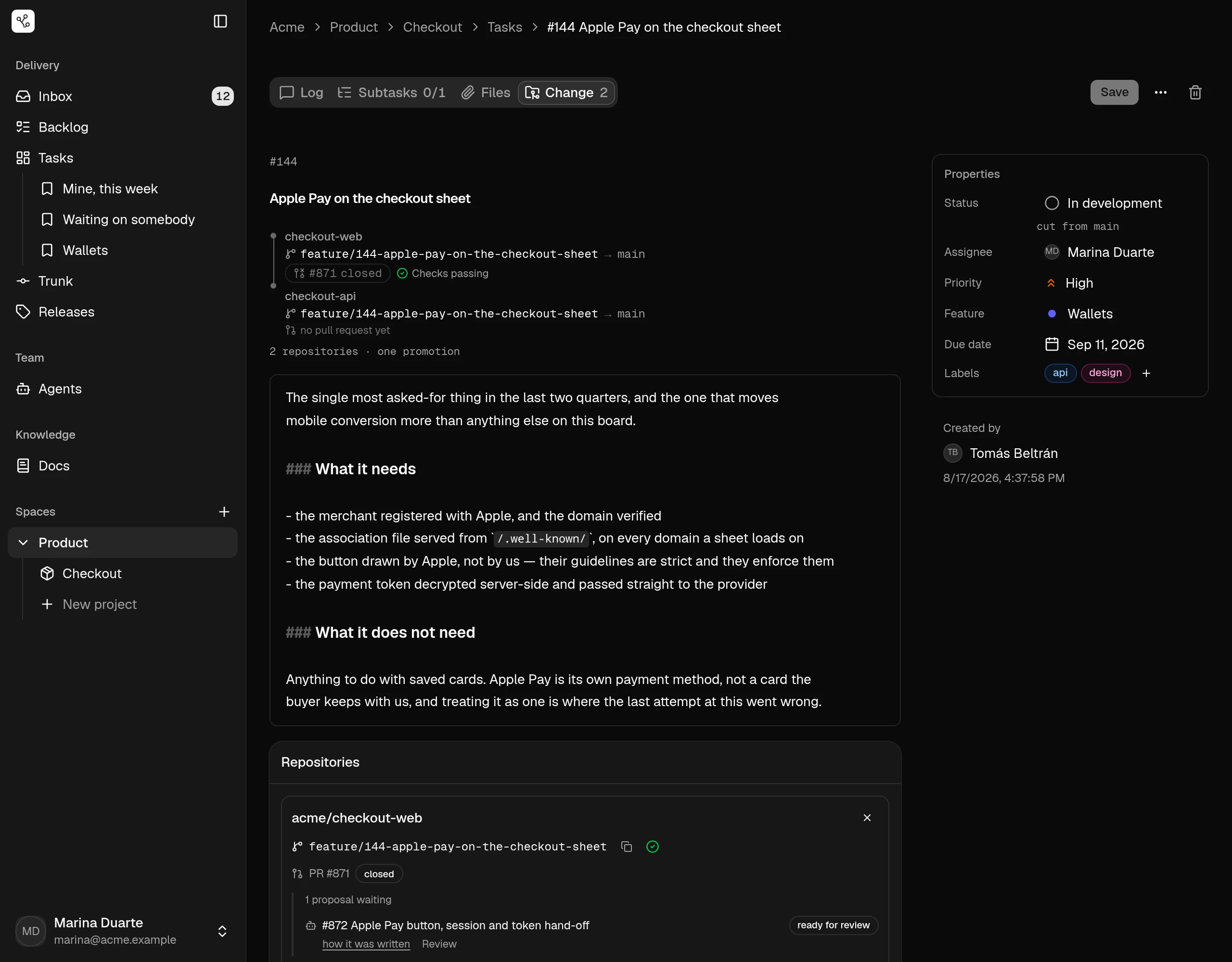Viewport: 1232px width, 962px height.
Task: Add a new space with the plus icon
Action: [x=224, y=511]
